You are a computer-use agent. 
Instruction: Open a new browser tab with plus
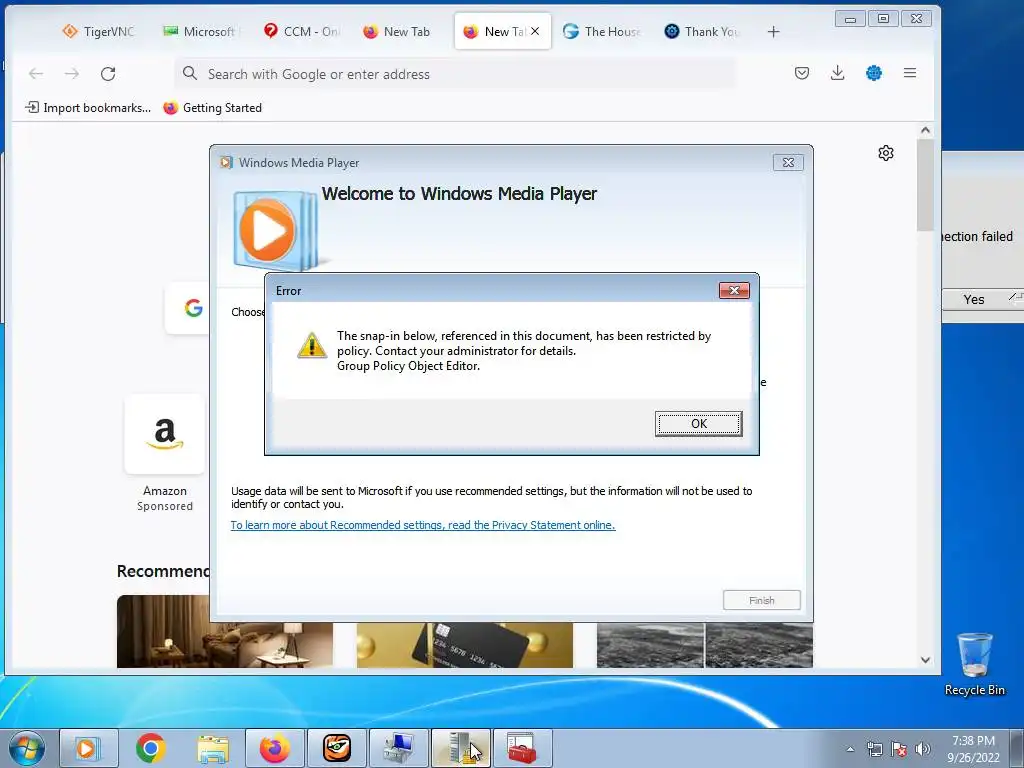(x=773, y=31)
